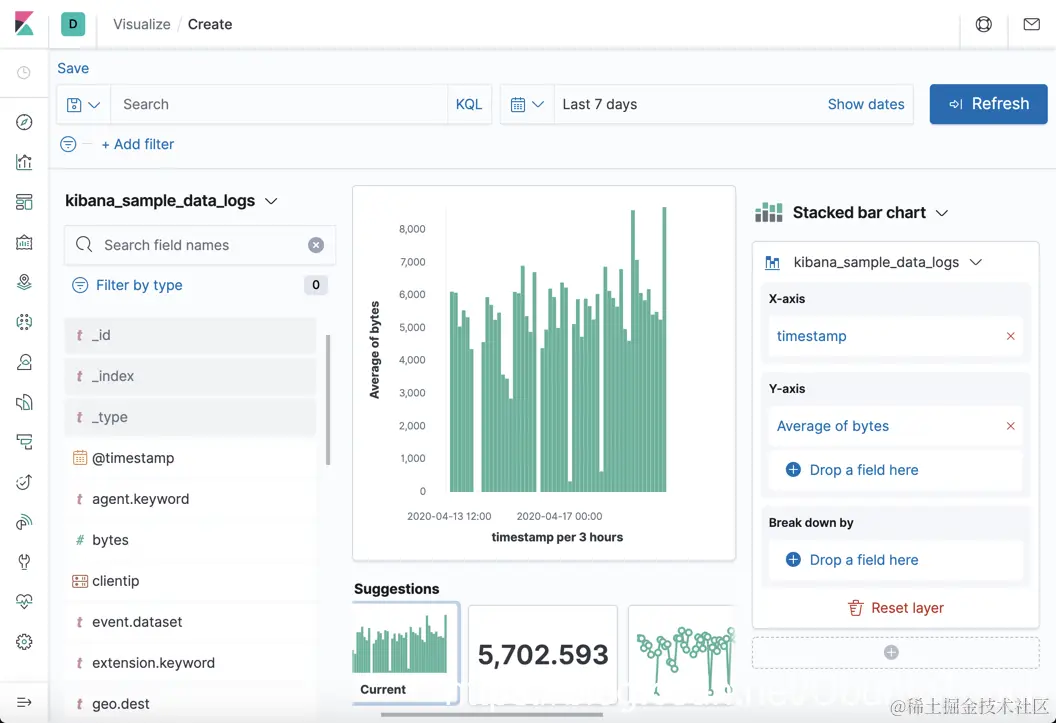Open the kibana_sample_data_logs index pattern dropdown

click(x=171, y=201)
